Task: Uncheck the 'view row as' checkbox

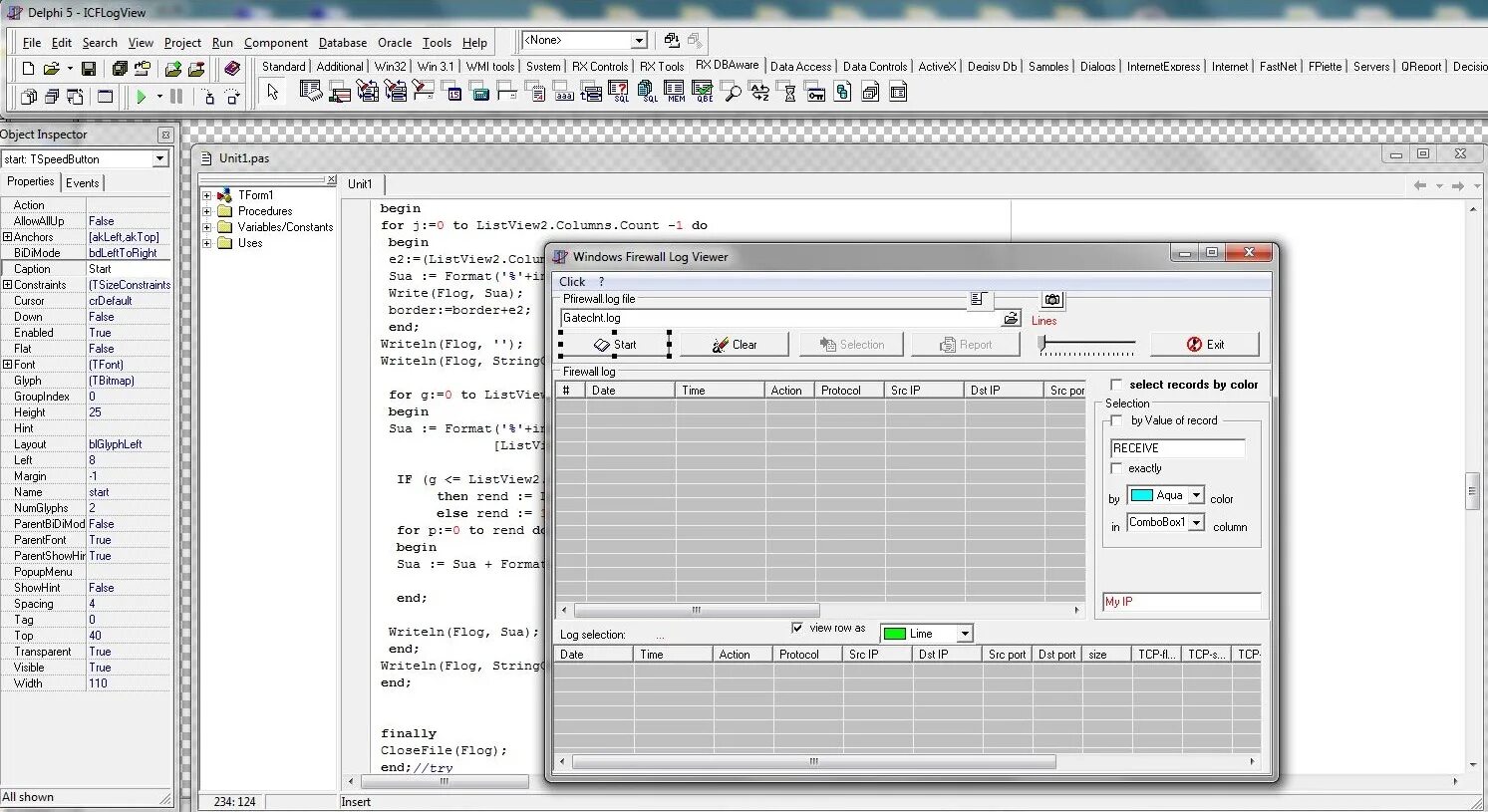Action: [x=797, y=628]
